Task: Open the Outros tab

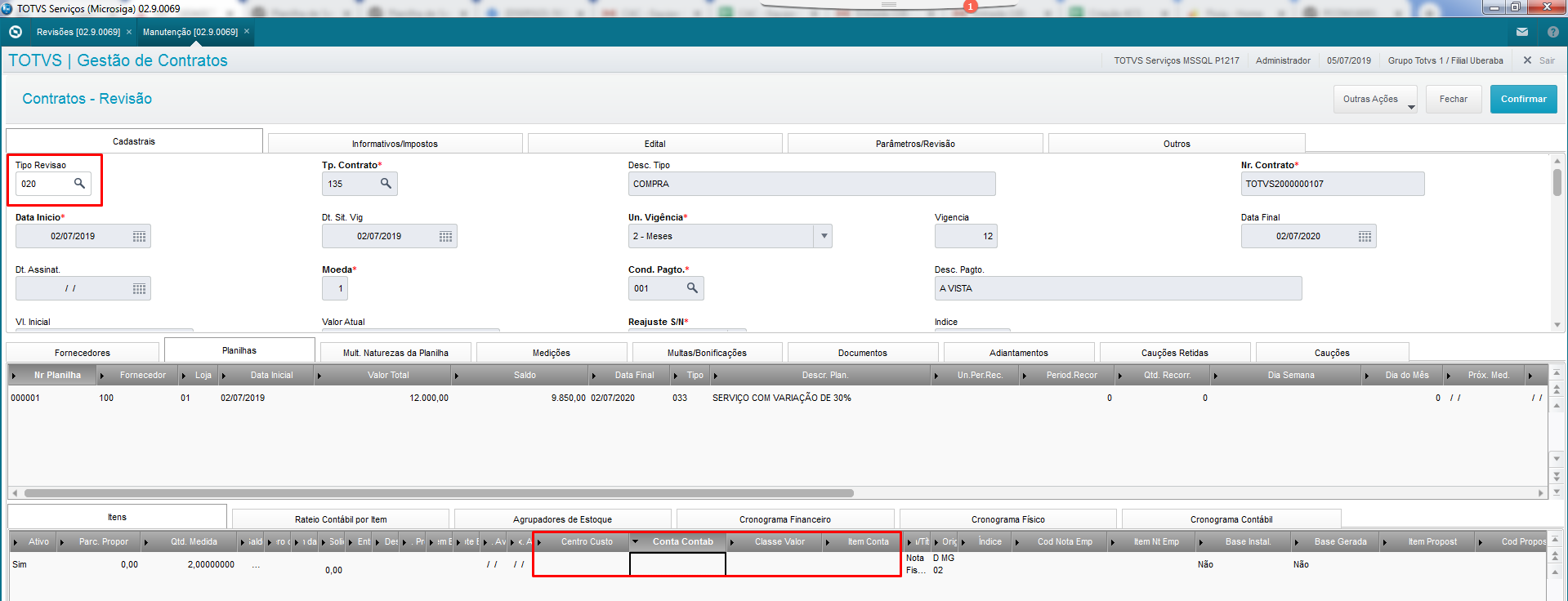Action: pos(1177,144)
